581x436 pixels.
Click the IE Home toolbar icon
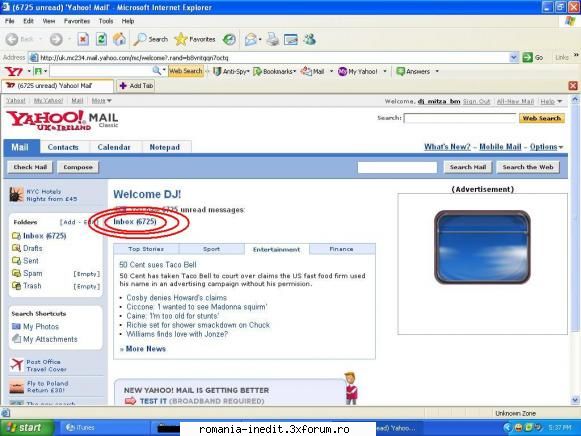point(119,39)
